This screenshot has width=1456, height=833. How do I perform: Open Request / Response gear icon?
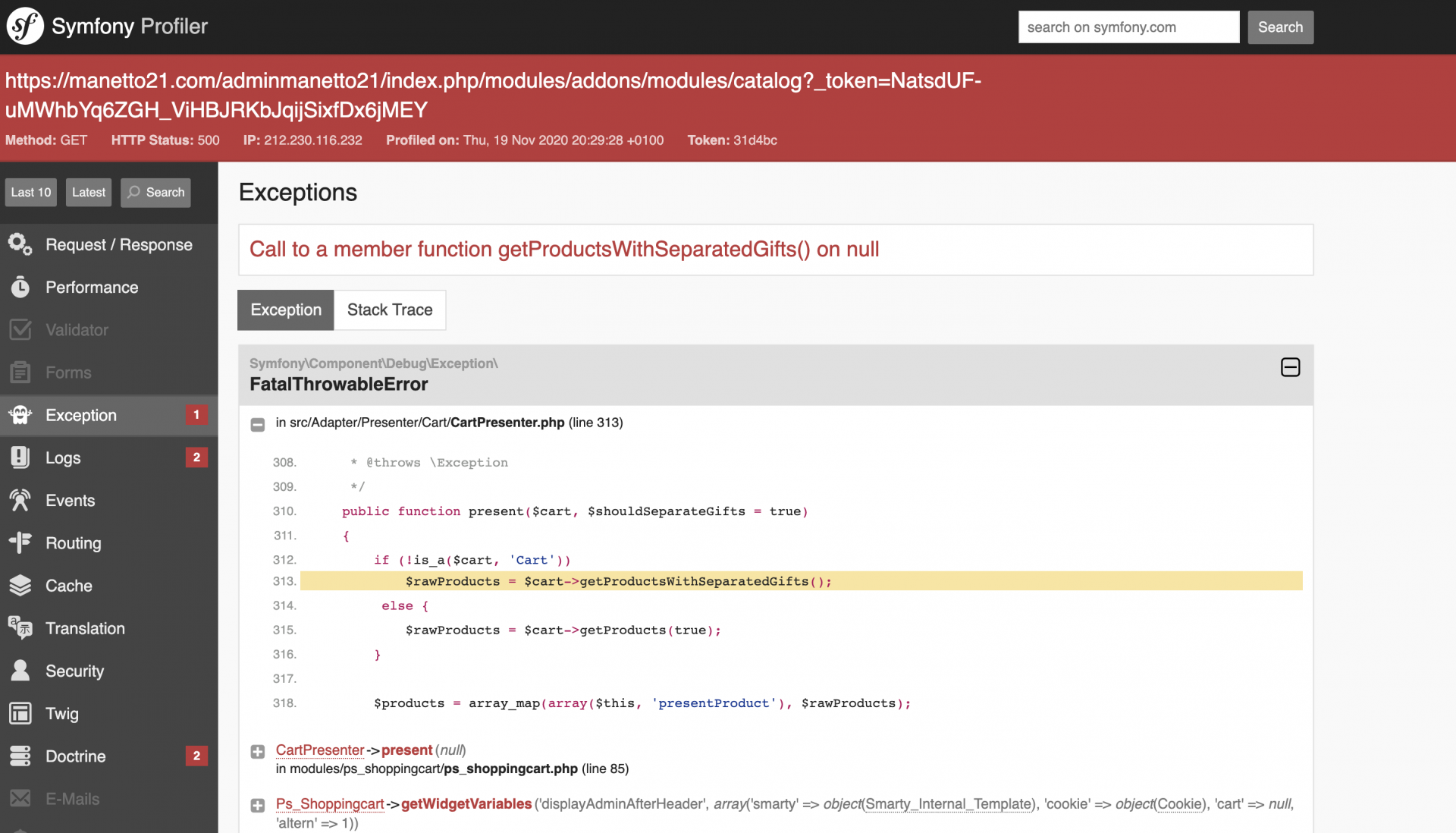tap(20, 244)
